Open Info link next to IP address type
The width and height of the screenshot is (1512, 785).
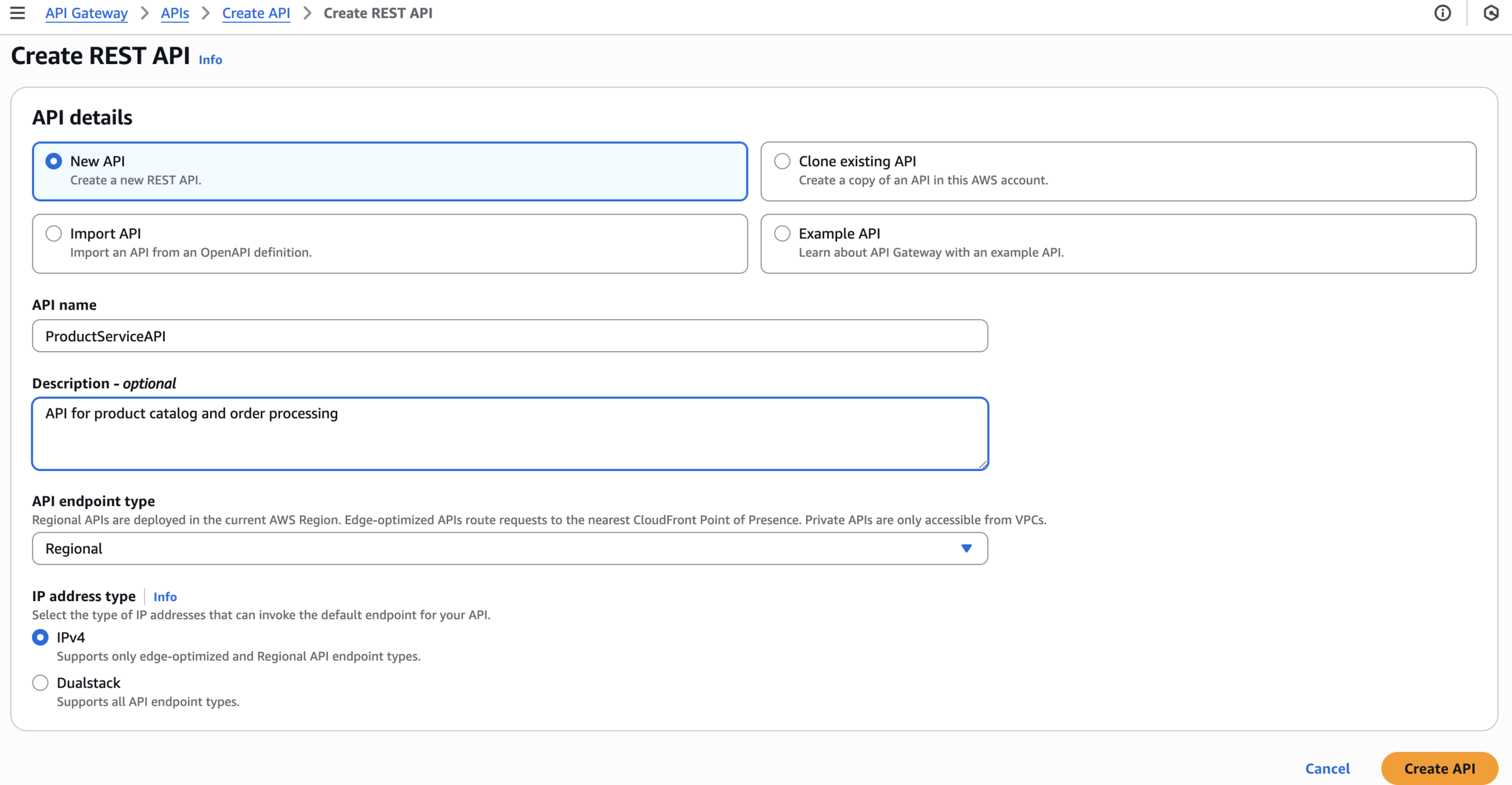tap(165, 597)
